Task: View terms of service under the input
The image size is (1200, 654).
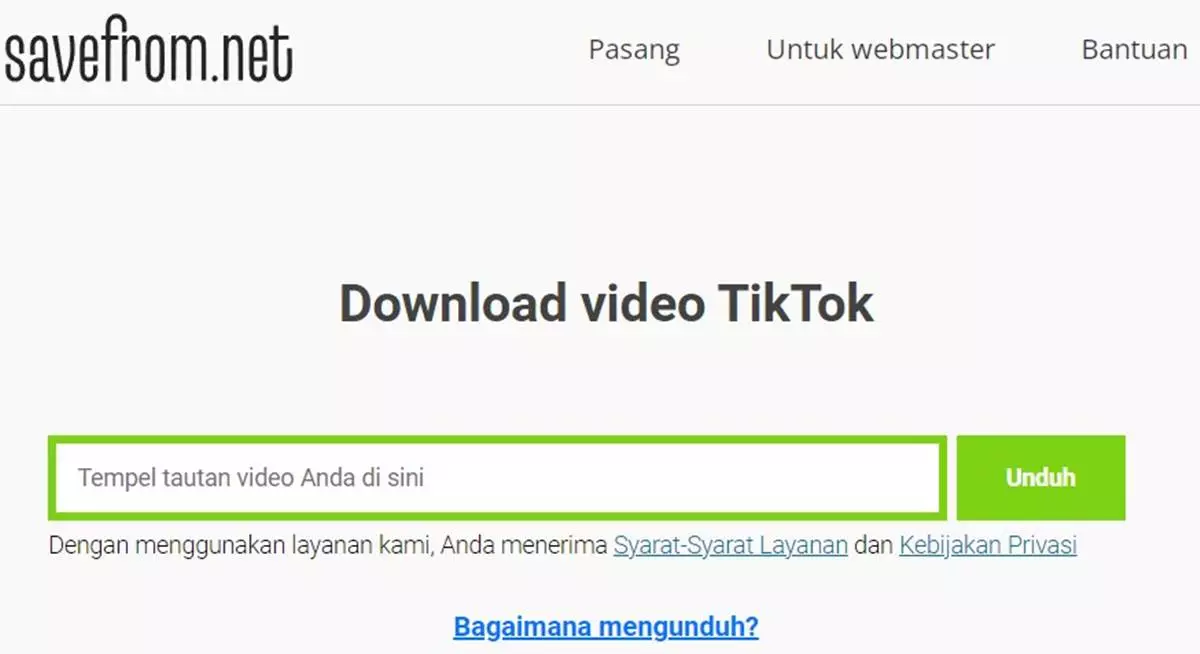Action: tap(731, 546)
